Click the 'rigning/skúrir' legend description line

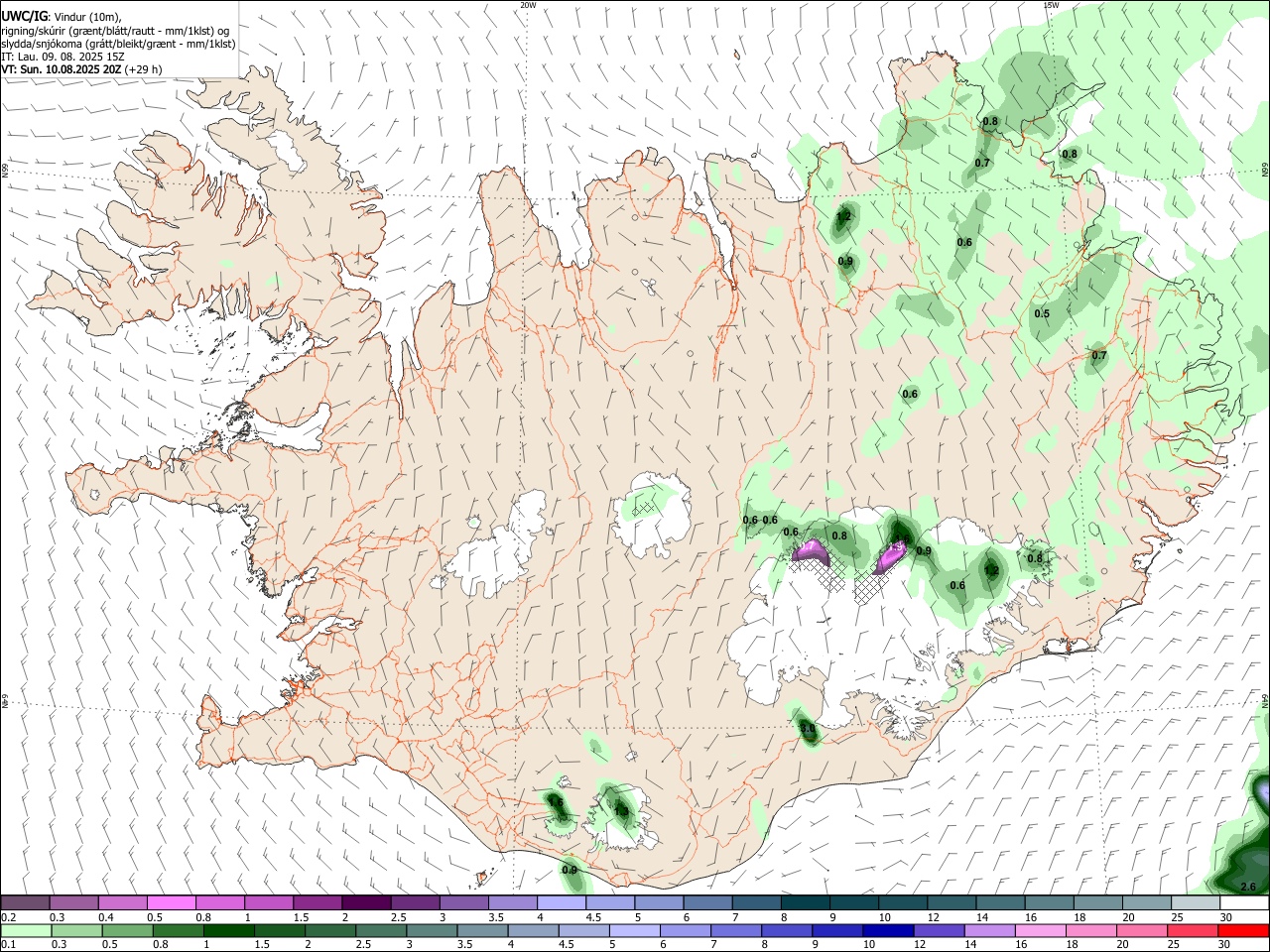click(x=117, y=30)
